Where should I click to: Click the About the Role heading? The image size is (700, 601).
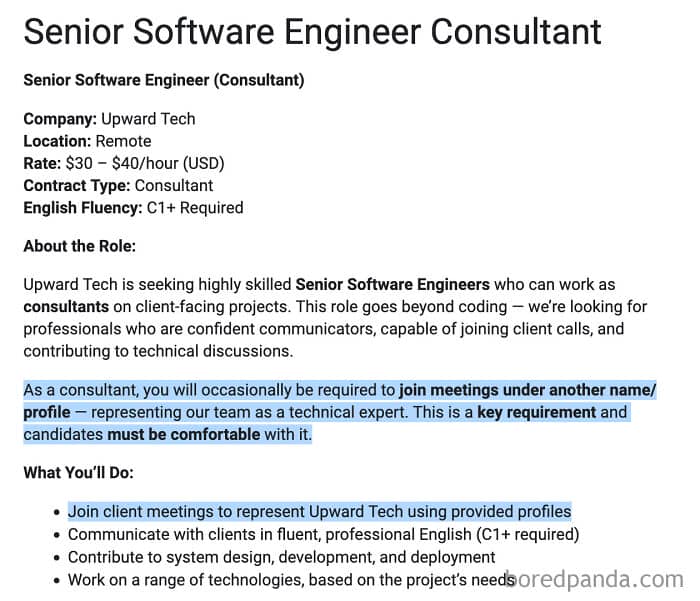79,246
